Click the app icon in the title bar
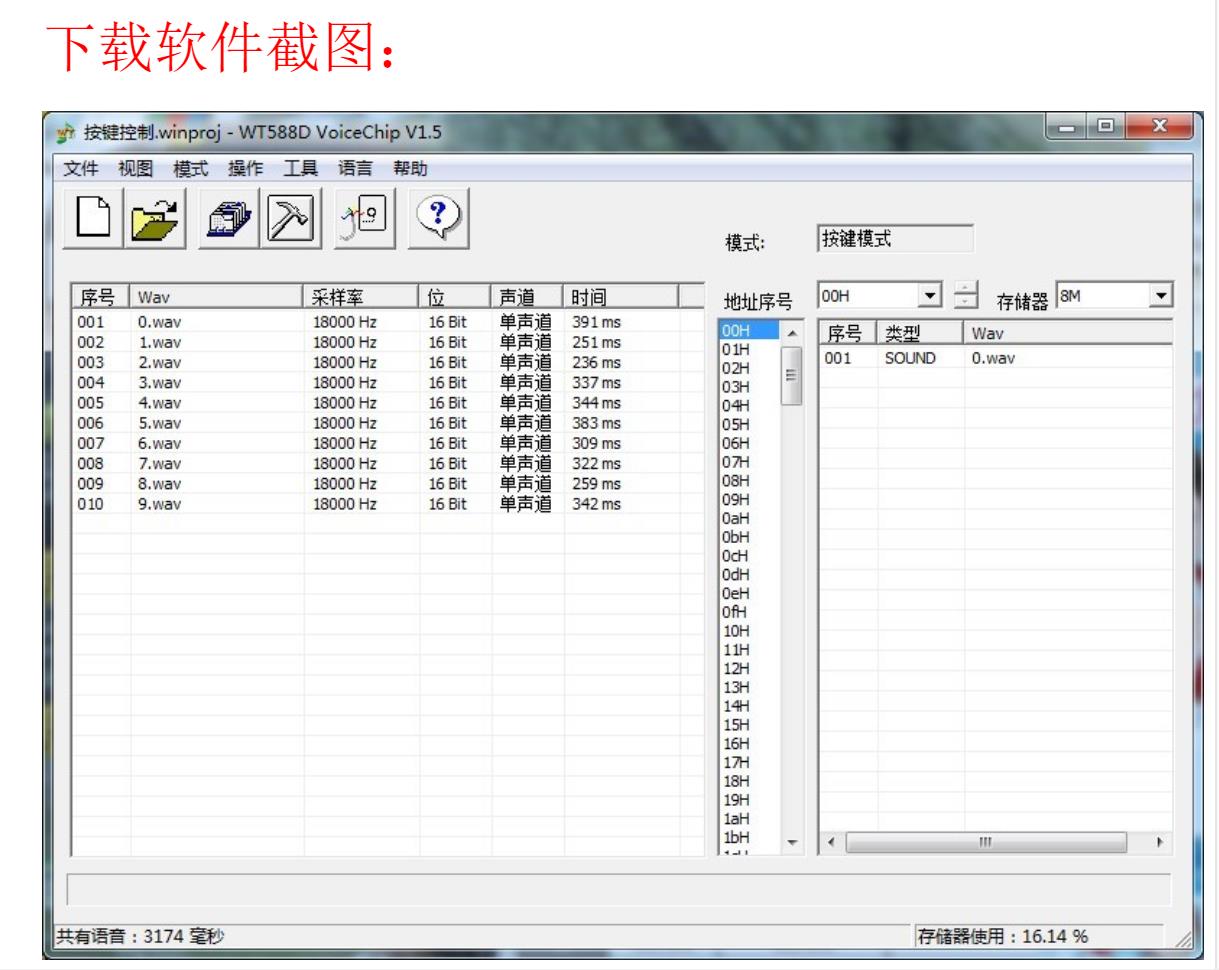1219x970 pixels. pos(65,133)
